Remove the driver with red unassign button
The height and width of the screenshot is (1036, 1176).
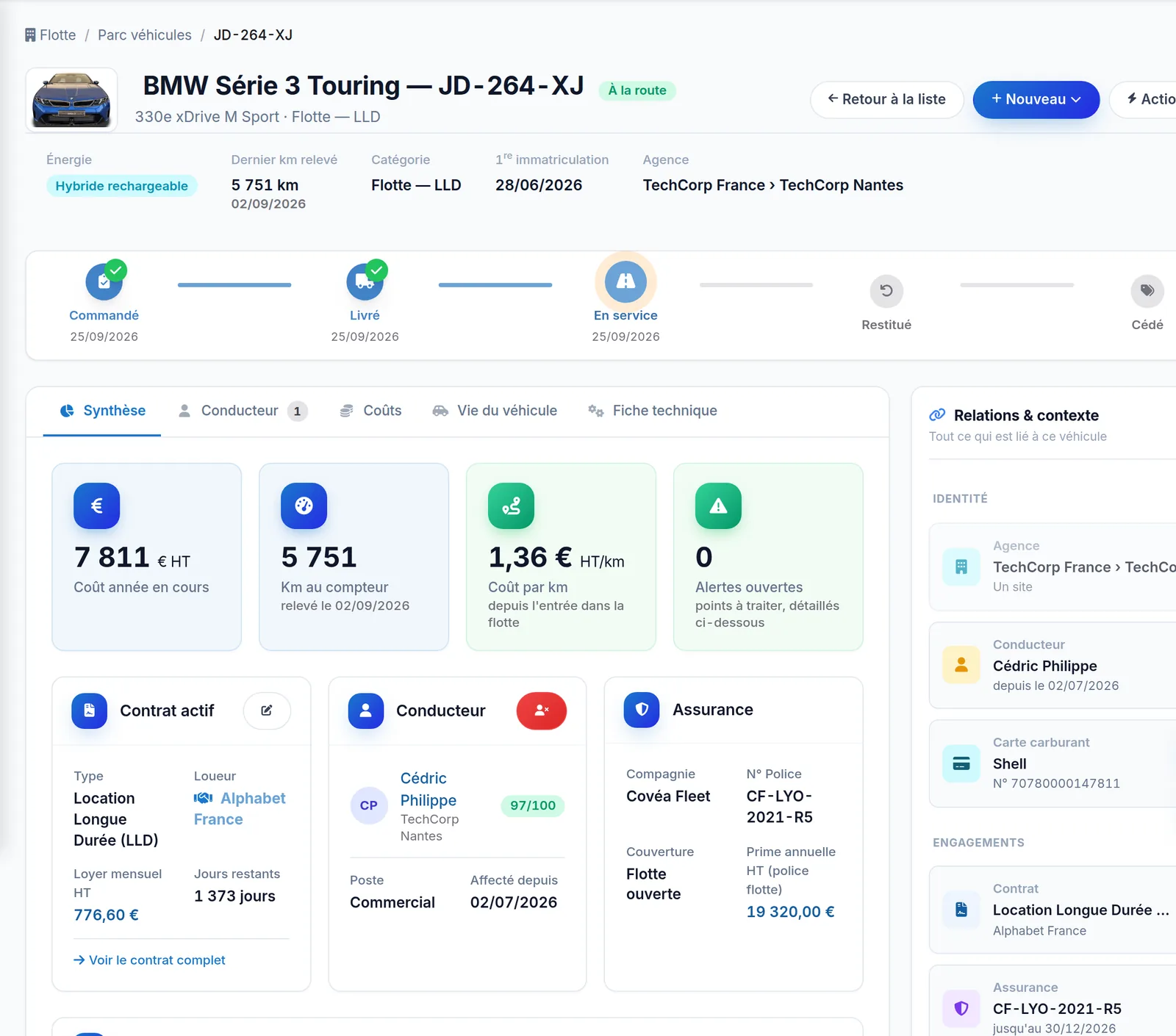pyautogui.click(x=542, y=711)
